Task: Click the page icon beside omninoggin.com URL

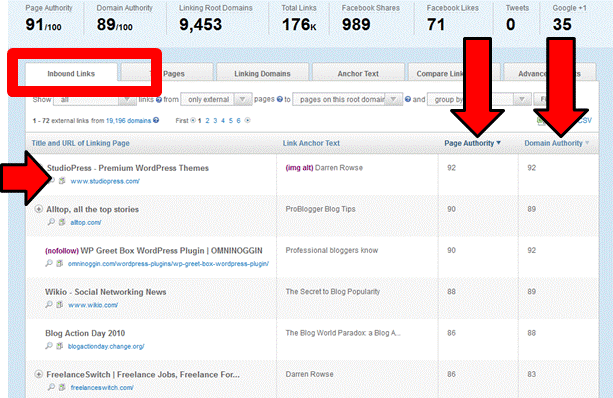Action: [59, 264]
